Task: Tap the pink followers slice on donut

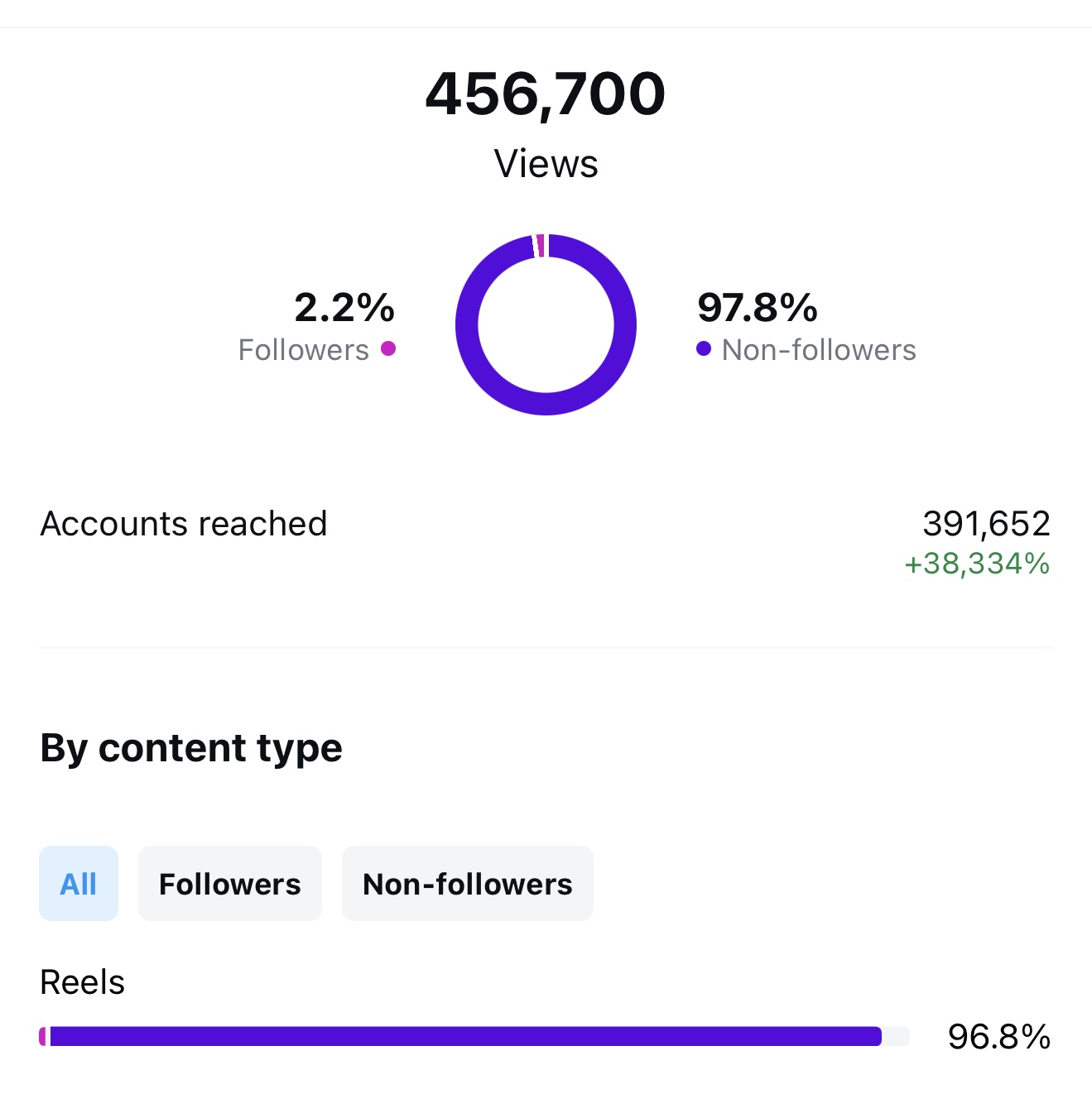Action: coord(541,246)
